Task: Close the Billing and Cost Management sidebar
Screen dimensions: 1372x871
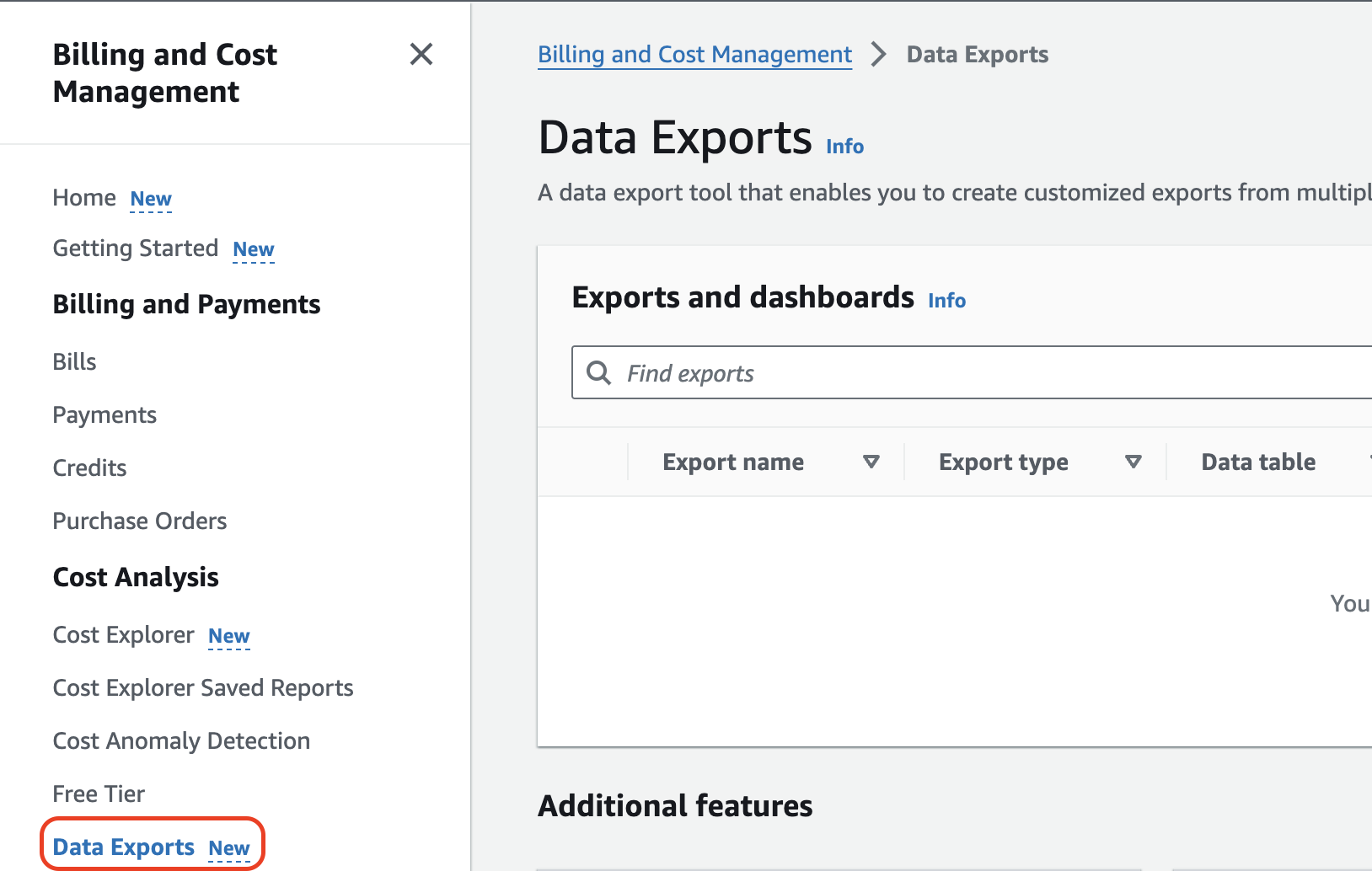Action: click(x=421, y=55)
